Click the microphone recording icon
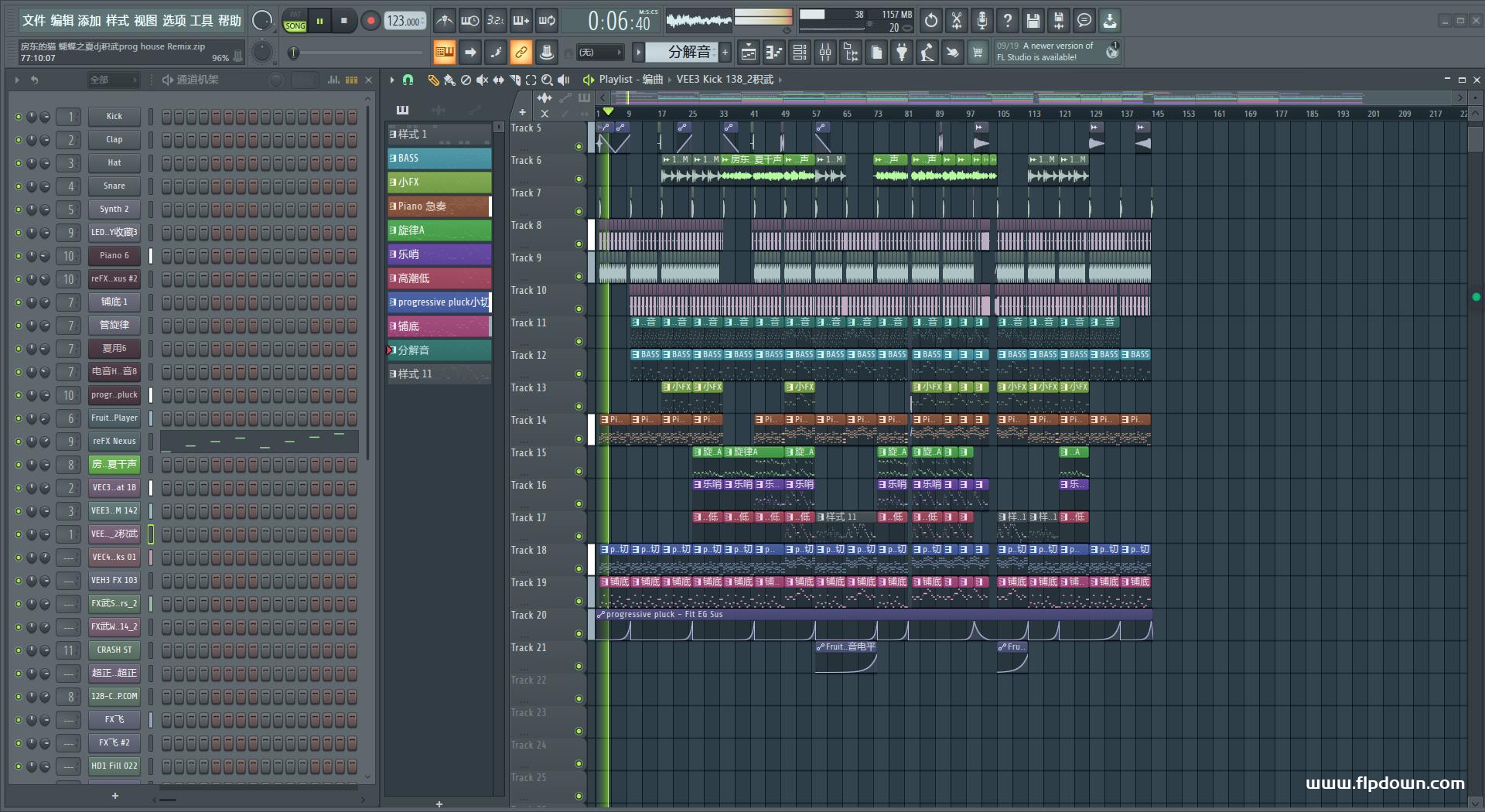 click(982, 21)
